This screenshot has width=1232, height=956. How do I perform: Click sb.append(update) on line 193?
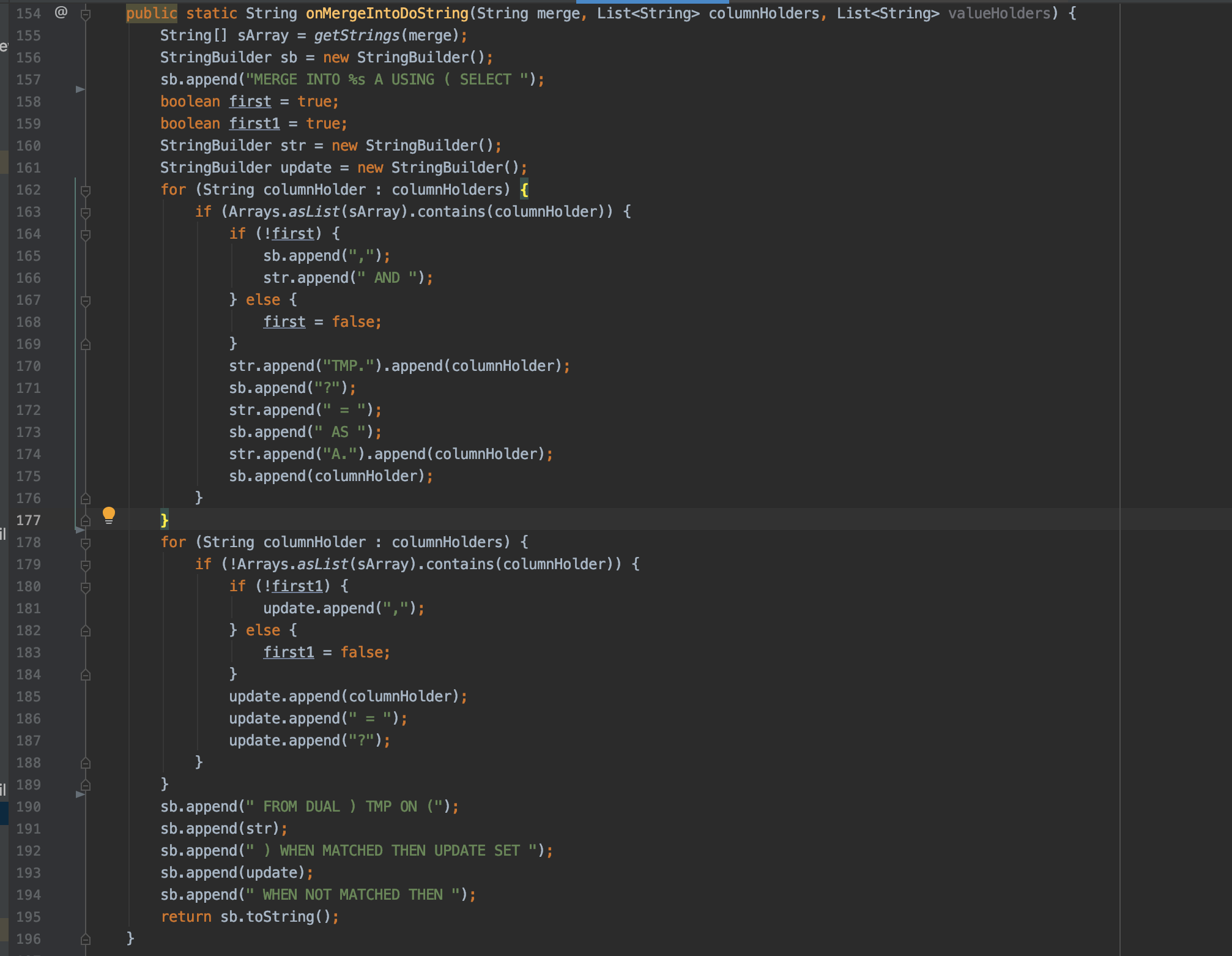click(232, 873)
